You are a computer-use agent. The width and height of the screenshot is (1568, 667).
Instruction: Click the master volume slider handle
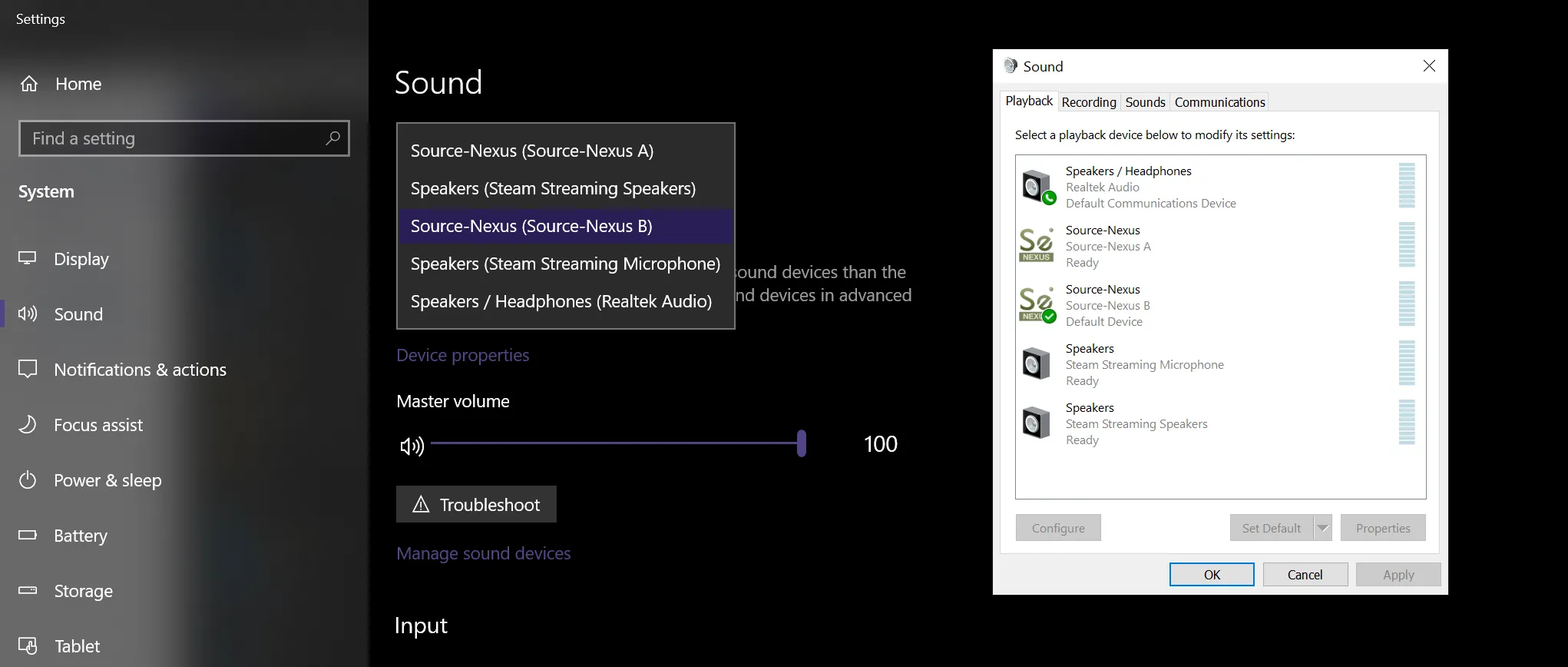pyautogui.click(x=802, y=443)
